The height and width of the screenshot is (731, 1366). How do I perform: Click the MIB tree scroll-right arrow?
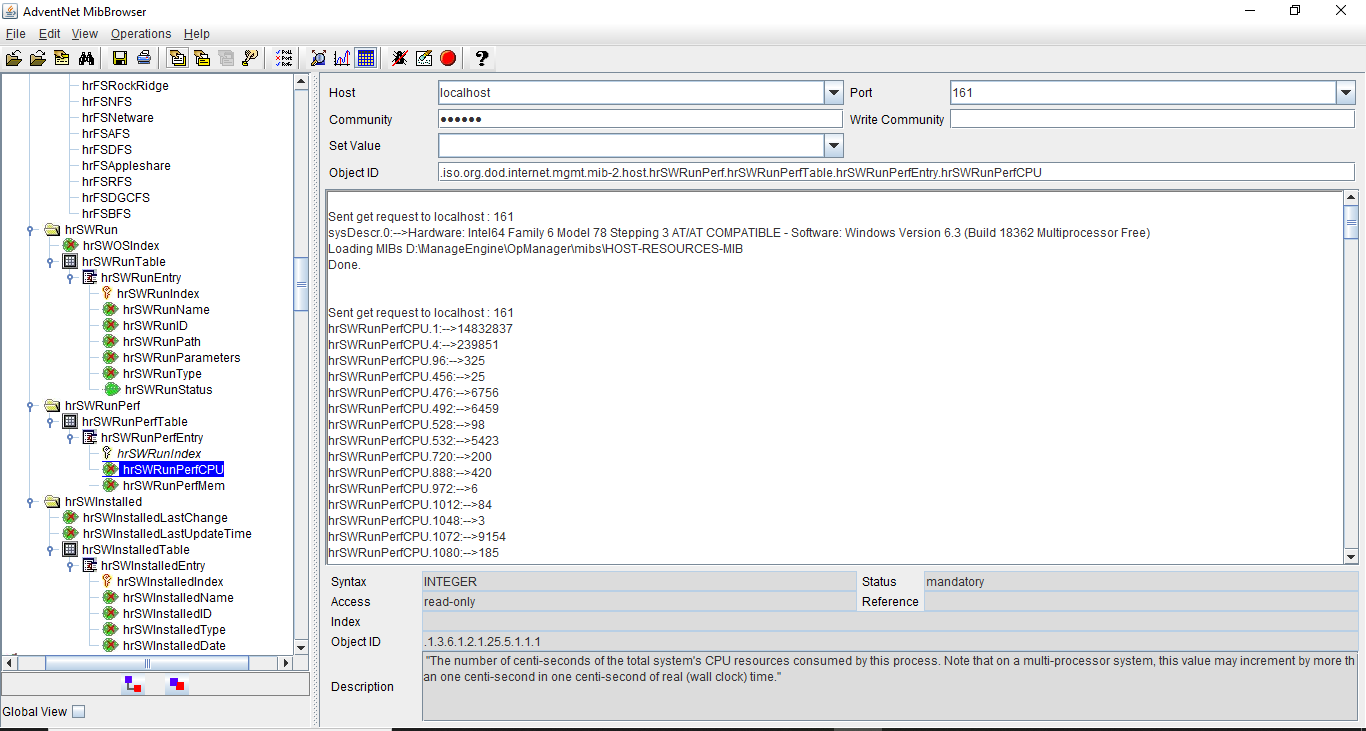pos(286,663)
